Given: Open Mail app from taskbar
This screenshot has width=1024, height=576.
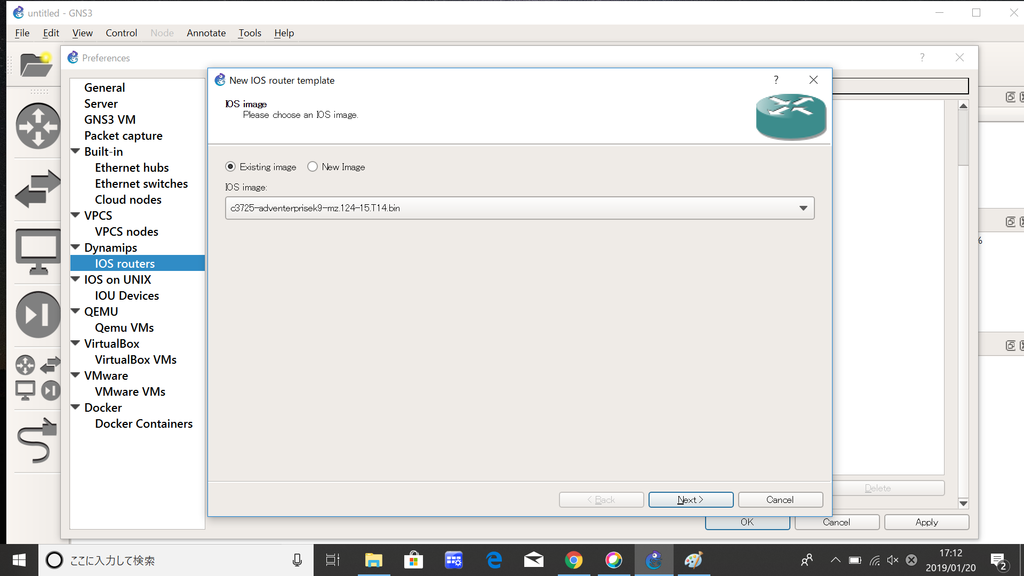Looking at the screenshot, I should pyautogui.click(x=534, y=560).
